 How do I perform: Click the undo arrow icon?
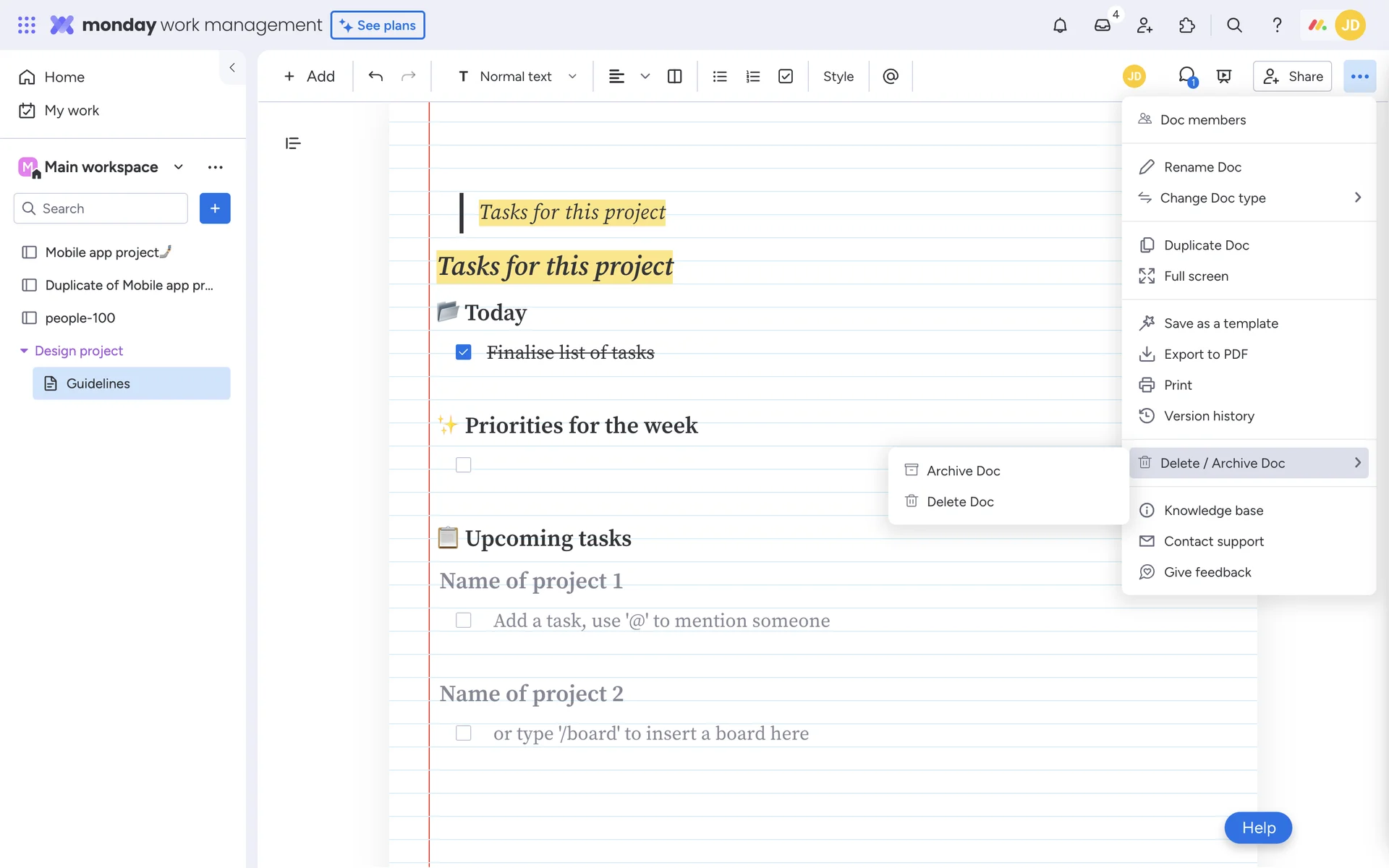pyautogui.click(x=375, y=76)
